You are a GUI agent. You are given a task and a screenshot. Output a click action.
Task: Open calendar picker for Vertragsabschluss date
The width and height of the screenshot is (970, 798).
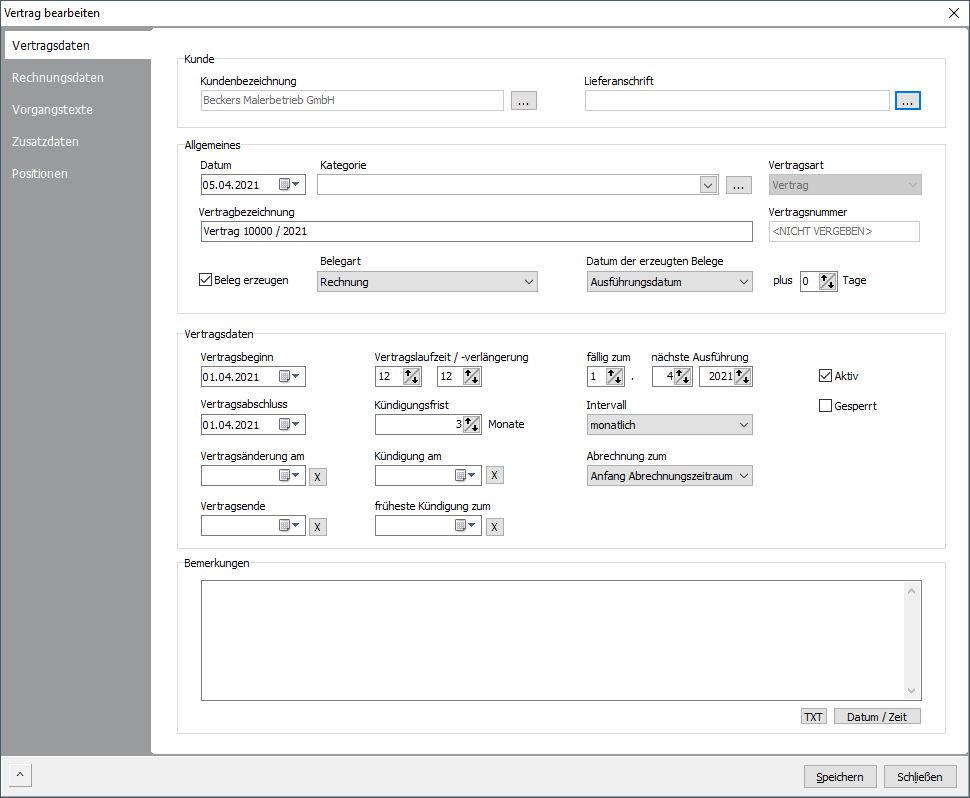(289, 425)
